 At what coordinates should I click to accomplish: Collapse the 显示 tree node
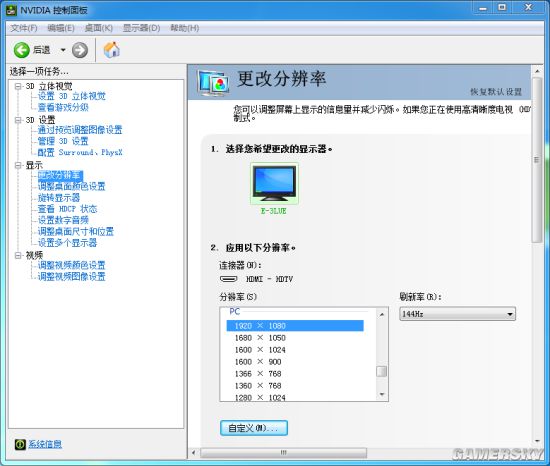click(x=18, y=165)
